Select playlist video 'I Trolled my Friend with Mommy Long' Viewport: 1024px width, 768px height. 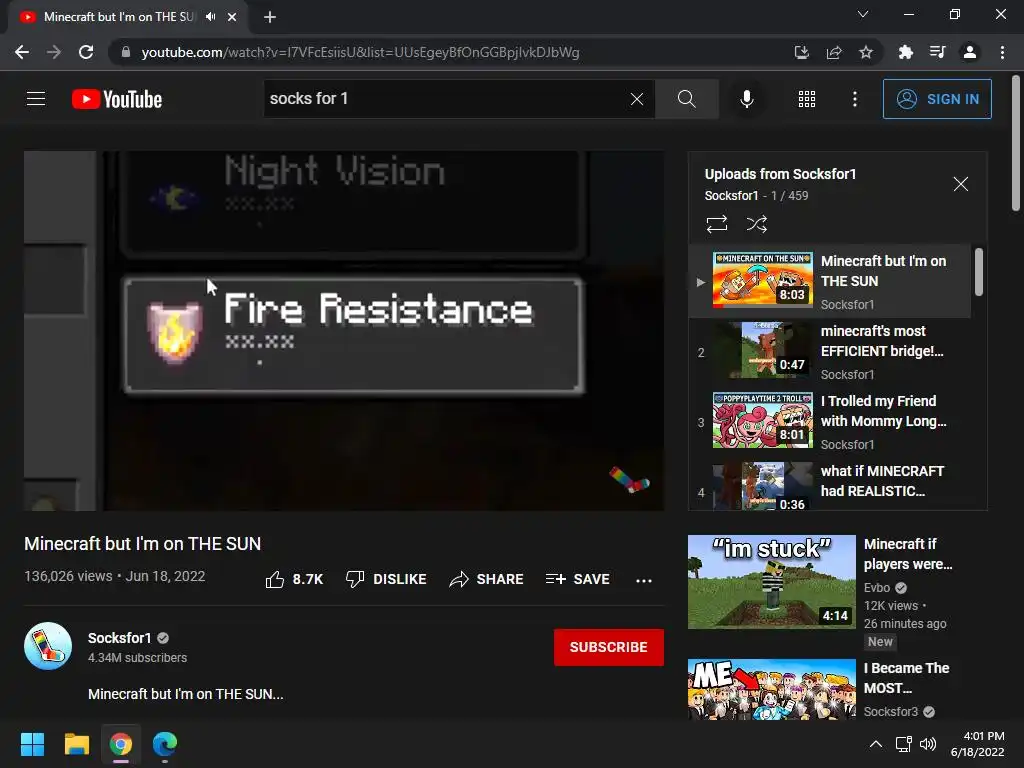click(x=830, y=421)
